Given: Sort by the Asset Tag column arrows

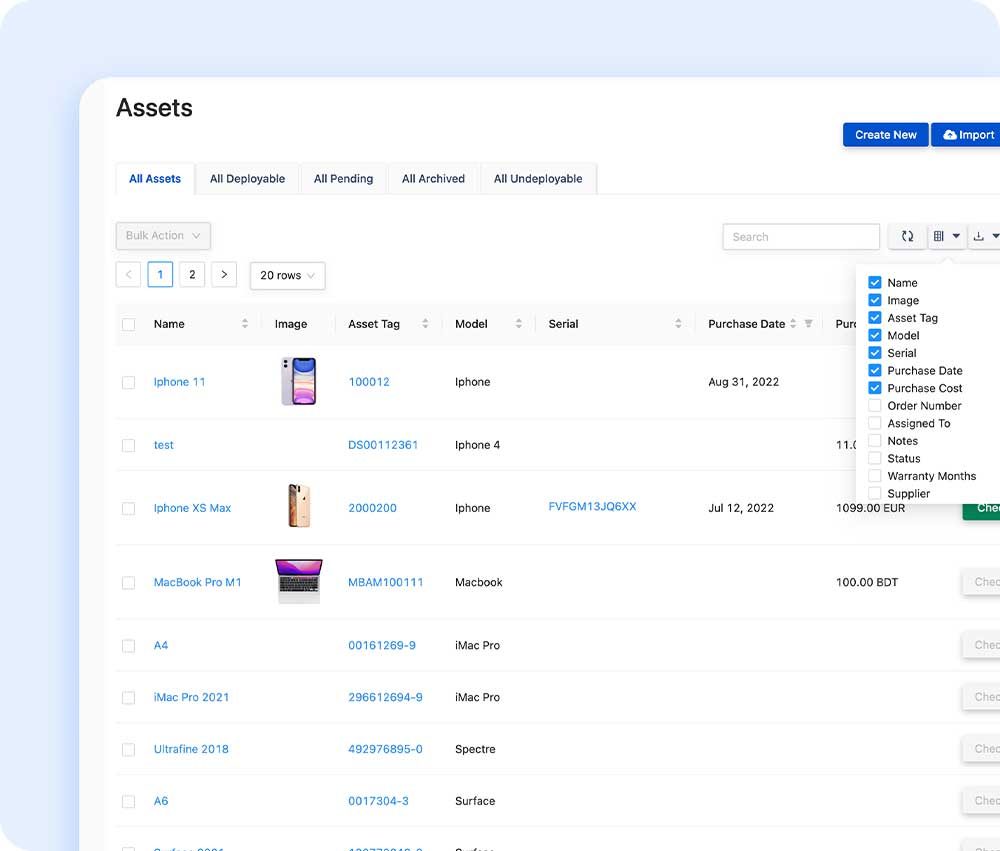Looking at the screenshot, I should pos(425,324).
